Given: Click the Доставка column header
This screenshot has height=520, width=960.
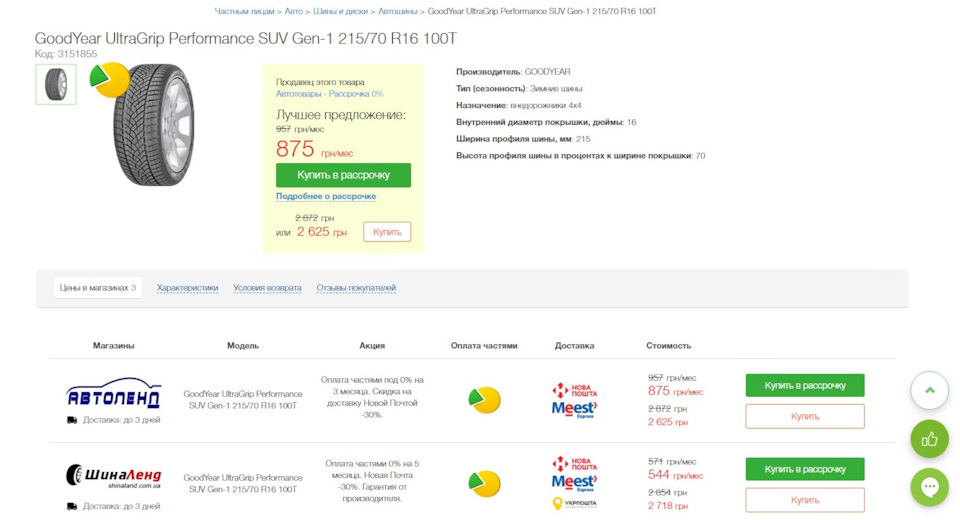Looking at the screenshot, I should 574,345.
